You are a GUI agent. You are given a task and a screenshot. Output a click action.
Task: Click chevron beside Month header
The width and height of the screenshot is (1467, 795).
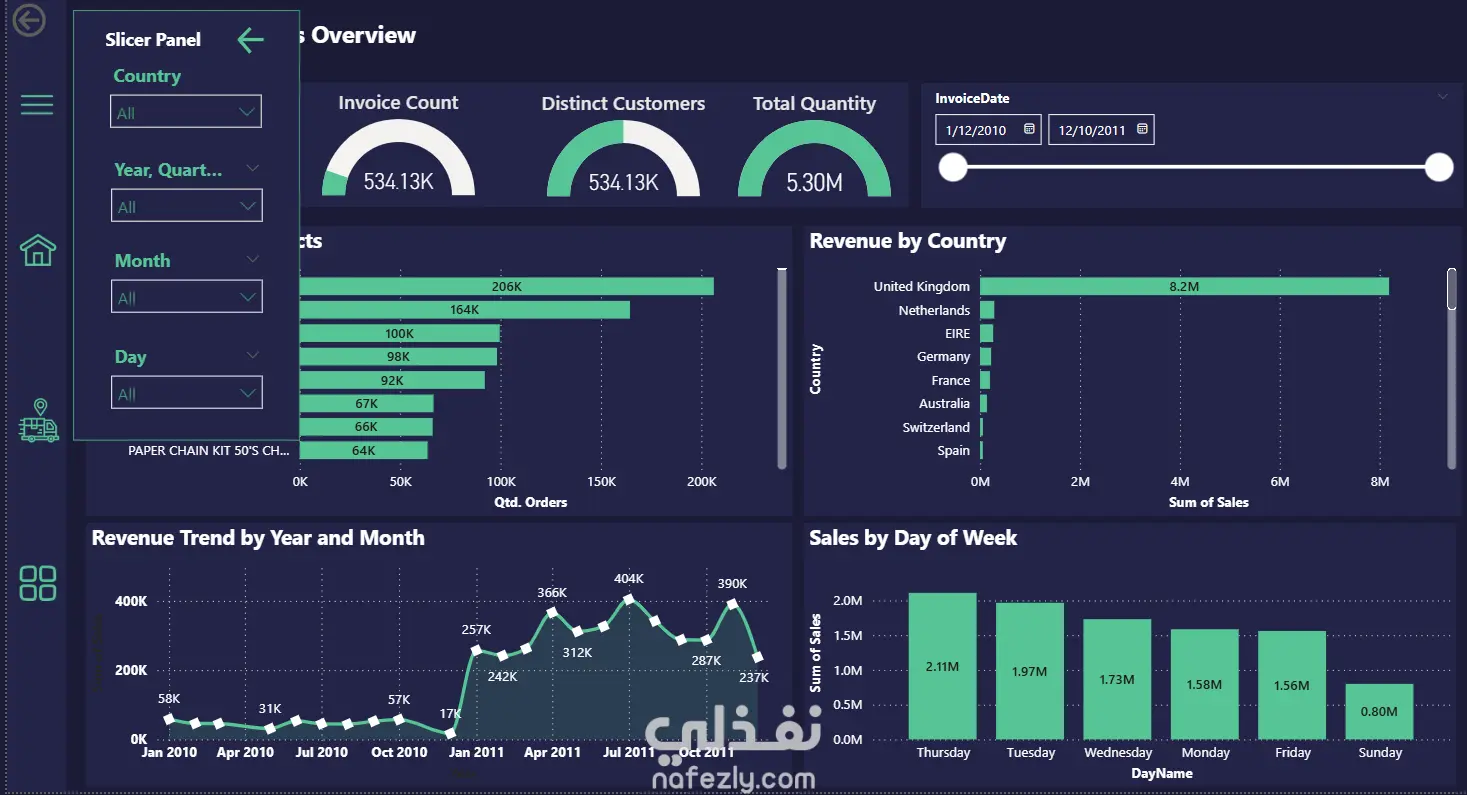pos(253,259)
